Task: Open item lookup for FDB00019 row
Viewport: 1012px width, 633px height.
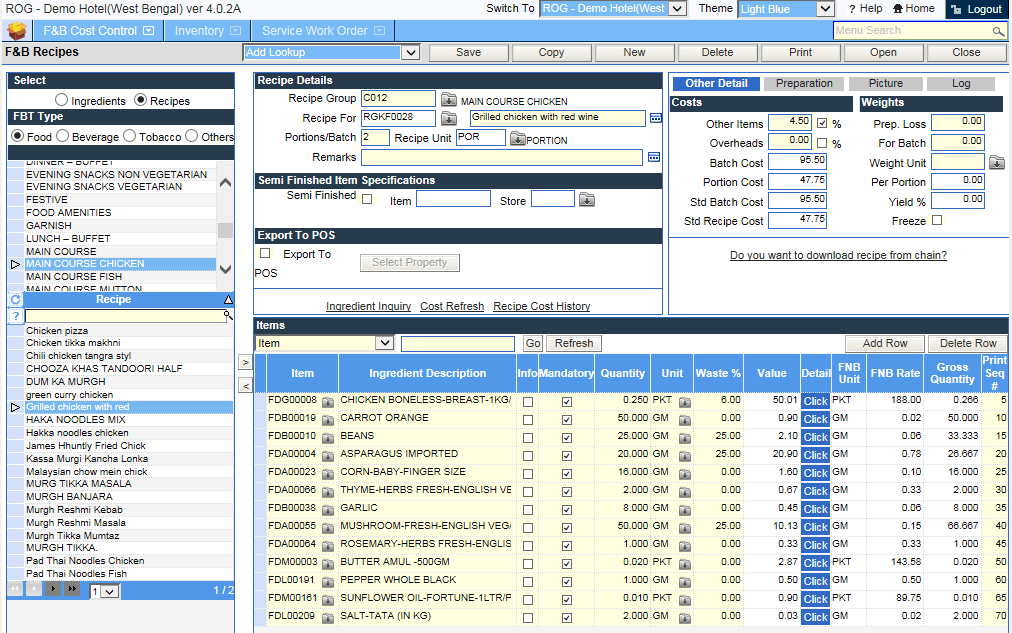Action: (328, 419)
